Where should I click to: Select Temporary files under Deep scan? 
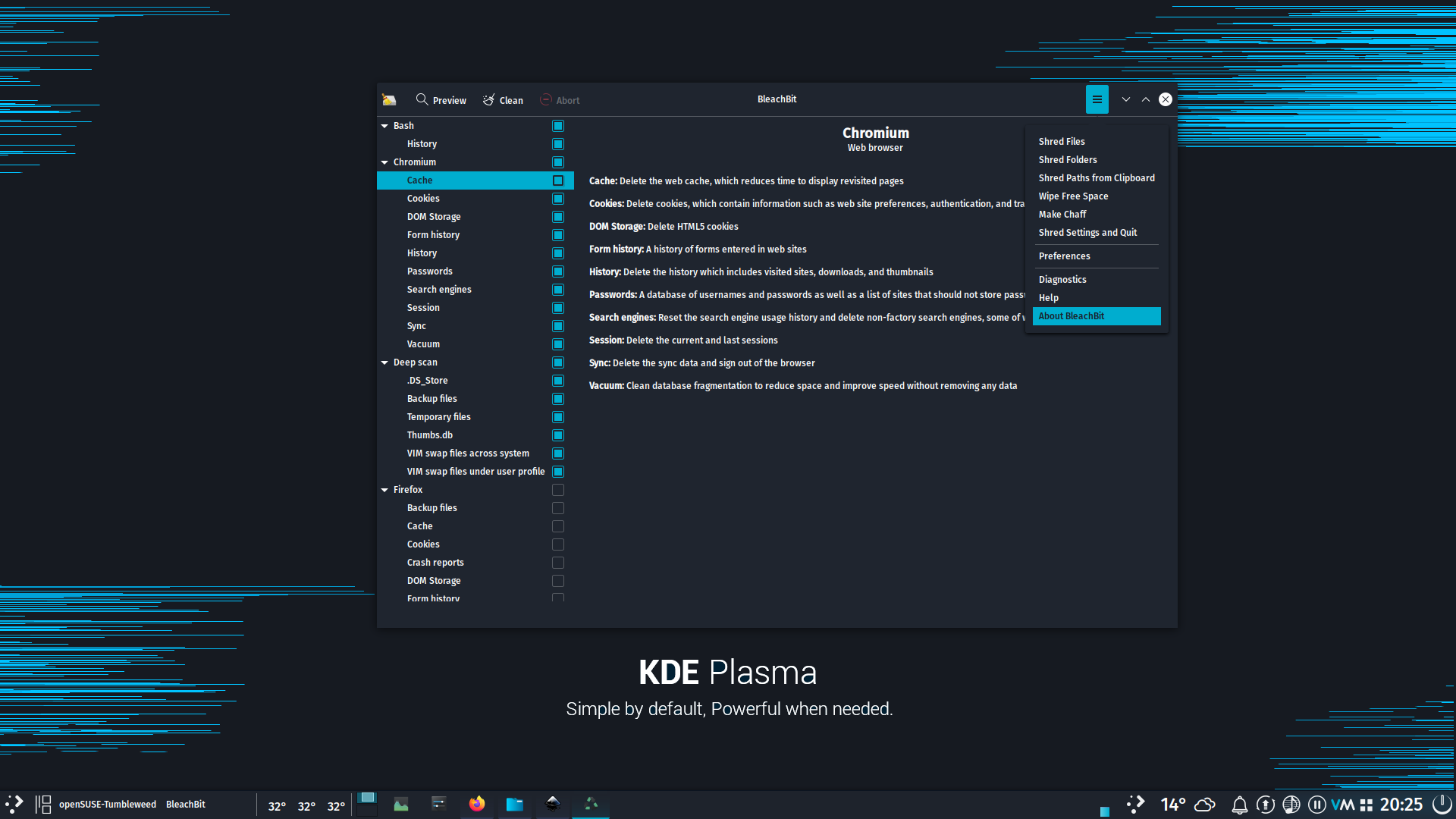point(475,417)
